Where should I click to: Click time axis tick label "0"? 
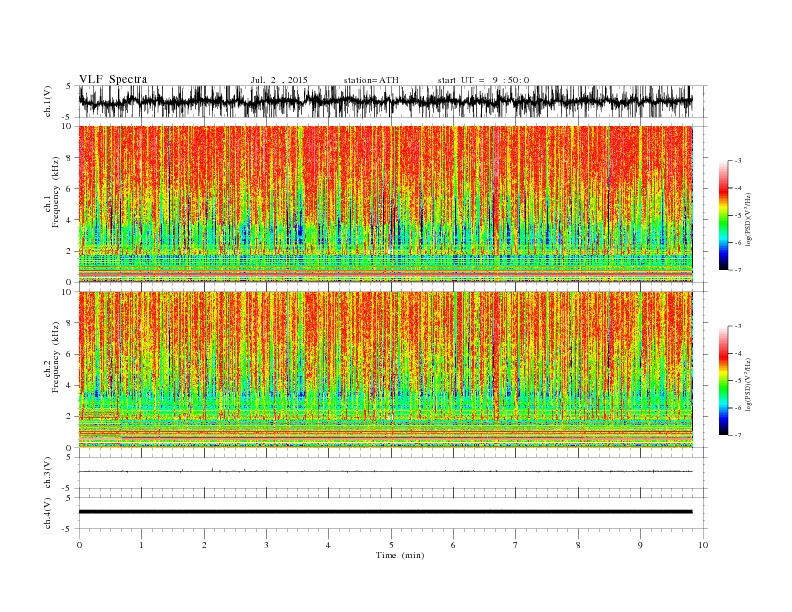click(x=79, y=545)
